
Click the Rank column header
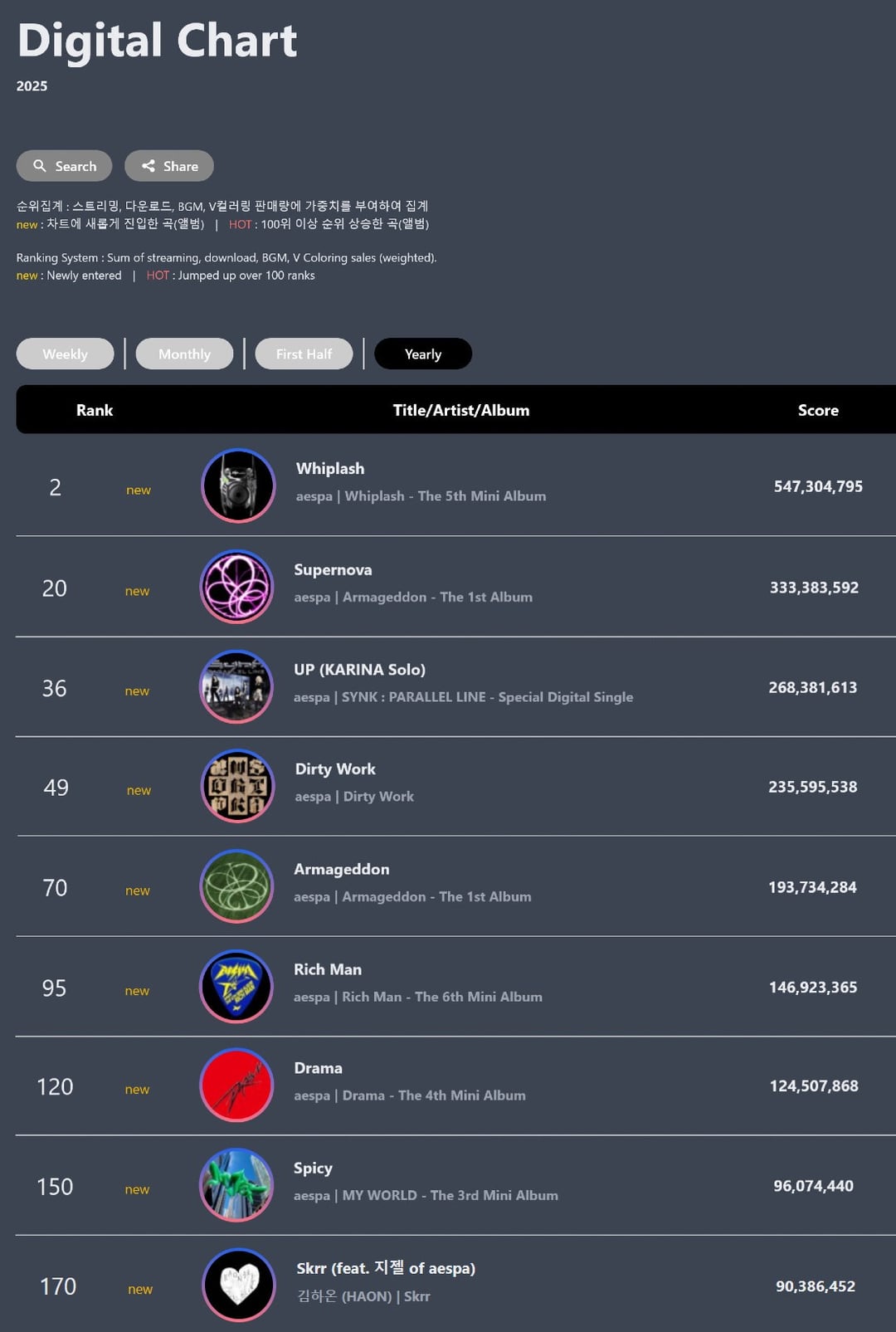(x=95, y=410)
